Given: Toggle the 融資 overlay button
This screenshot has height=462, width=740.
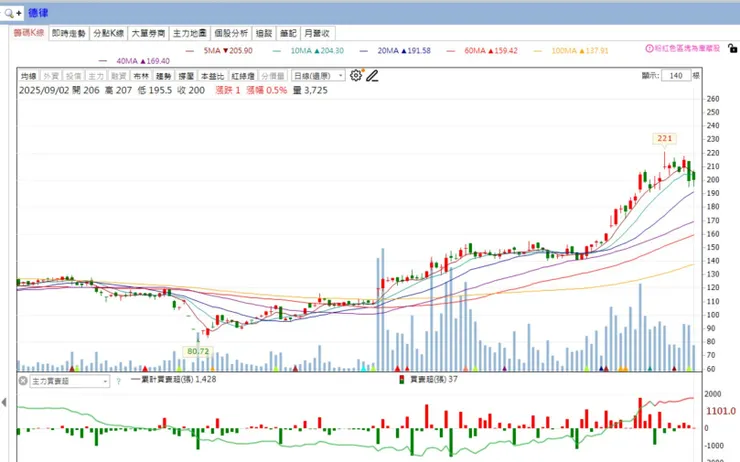Looking at the screenshot, I should (118, 76).
